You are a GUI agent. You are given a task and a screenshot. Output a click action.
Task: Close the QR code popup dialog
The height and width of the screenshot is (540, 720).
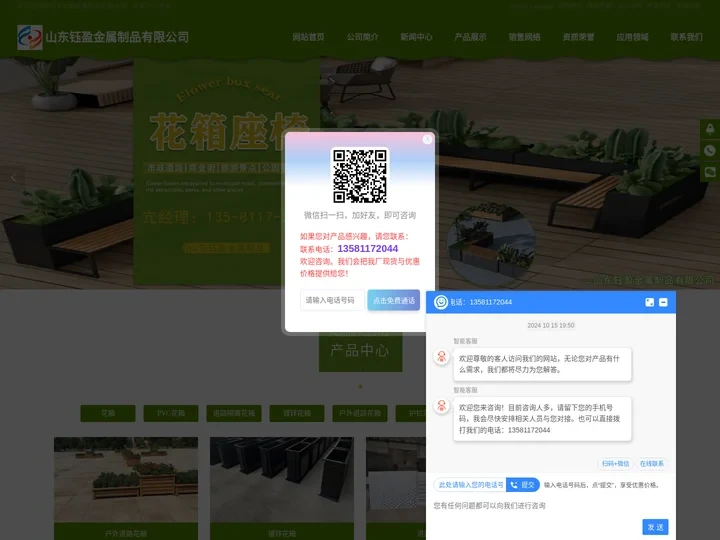click(427, 139)
